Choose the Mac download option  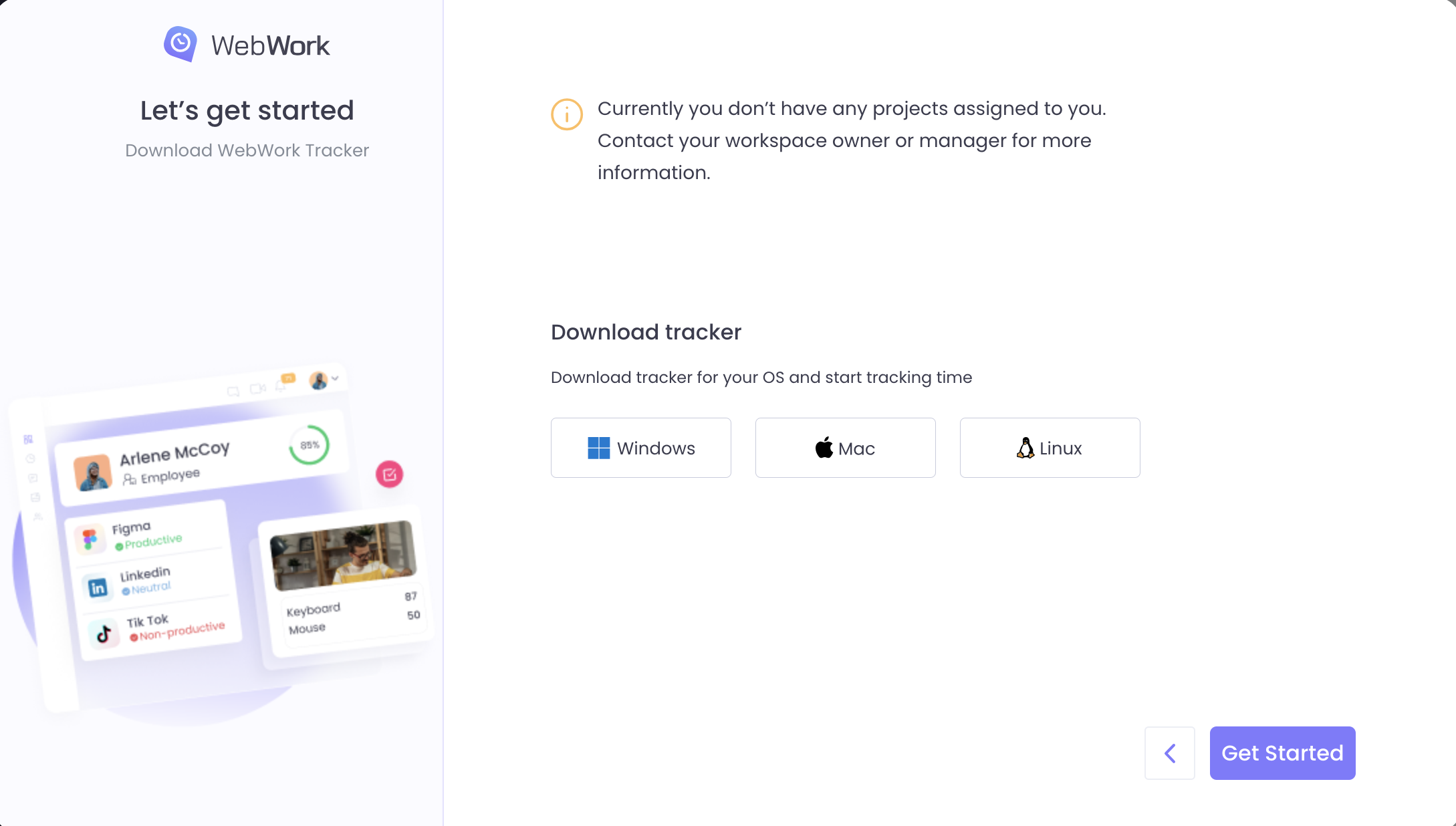pyautogui.click(x=844, y=448)
